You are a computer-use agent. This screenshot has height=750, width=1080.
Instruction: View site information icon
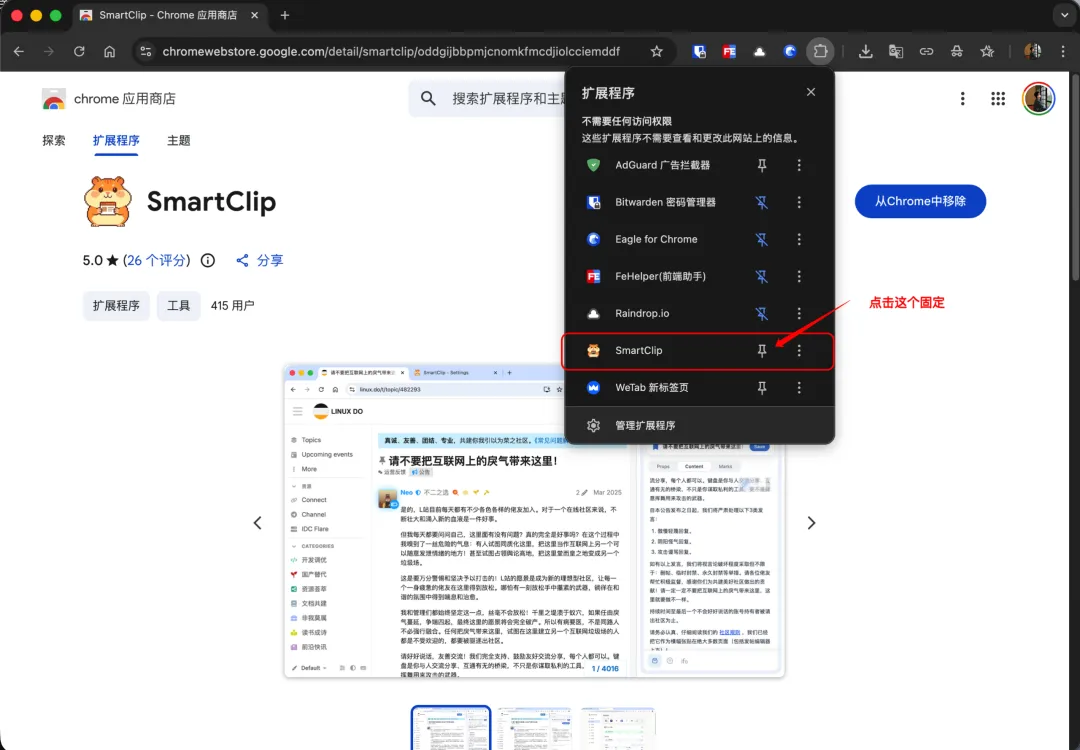click(x=145, y=51)
